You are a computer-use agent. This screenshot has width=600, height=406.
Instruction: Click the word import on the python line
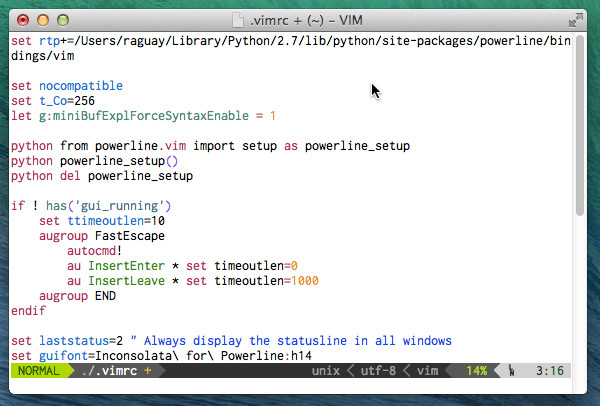[x=214, y=146]
